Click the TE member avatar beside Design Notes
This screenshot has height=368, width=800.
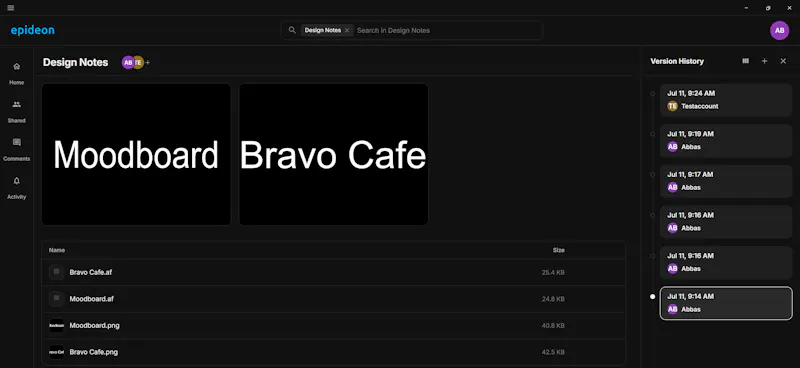tap(139, 62)
